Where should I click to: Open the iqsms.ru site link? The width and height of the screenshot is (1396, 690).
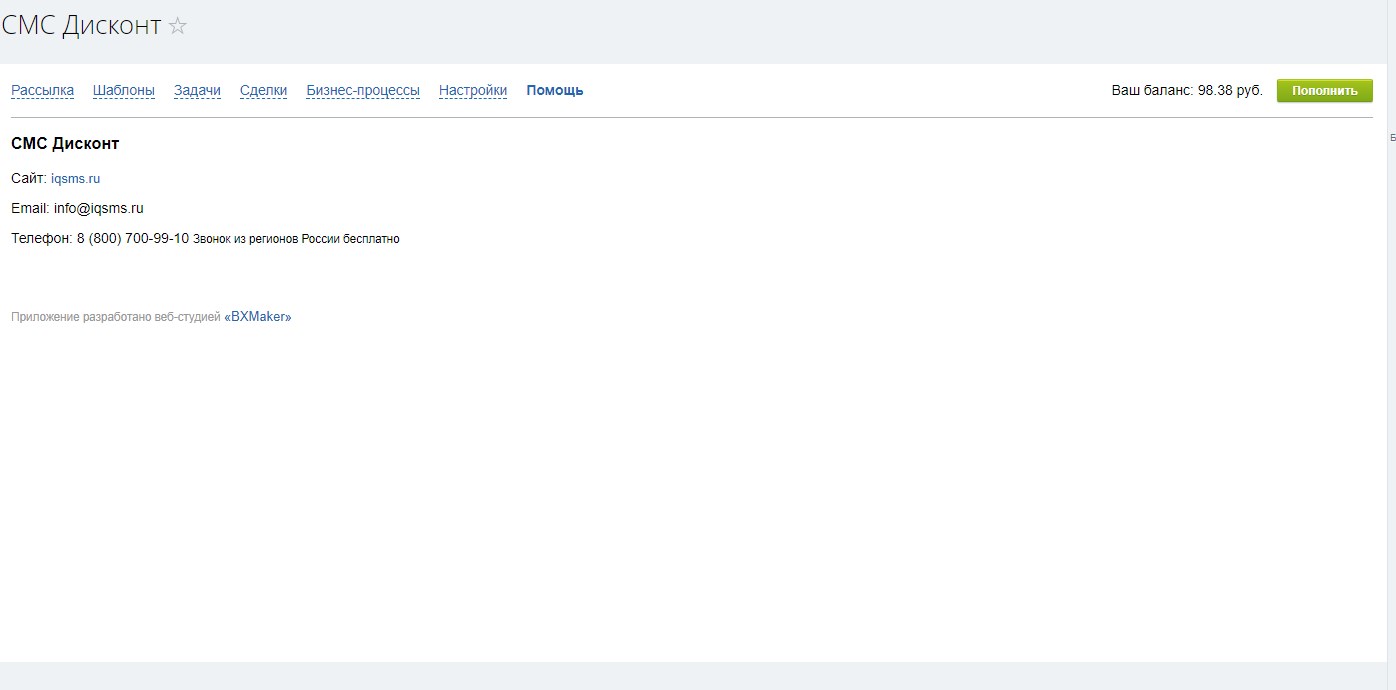click(76, 179)
